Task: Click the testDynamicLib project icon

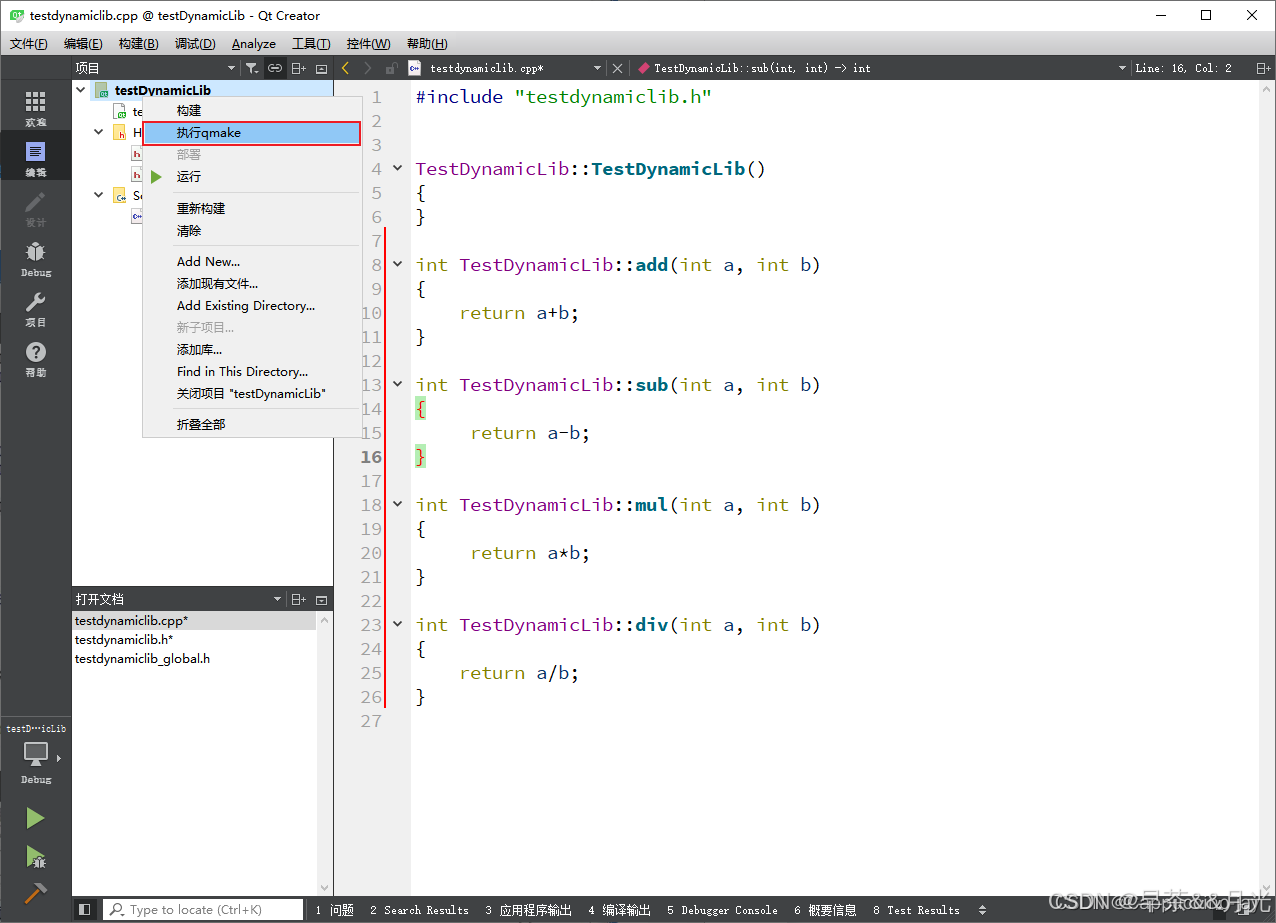Action: pyautogui.click(x=102, y=90)
